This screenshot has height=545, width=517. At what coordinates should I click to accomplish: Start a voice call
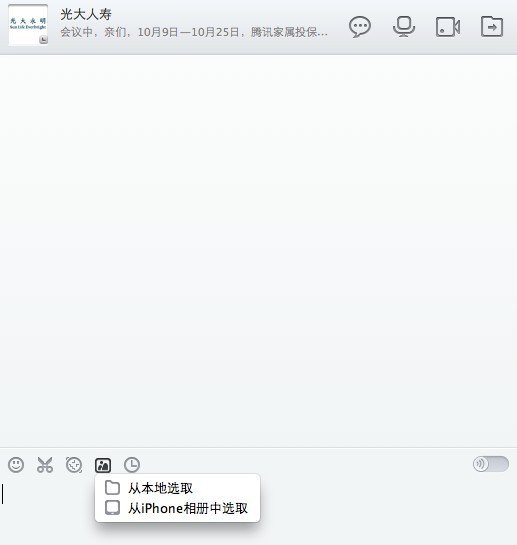404,26
